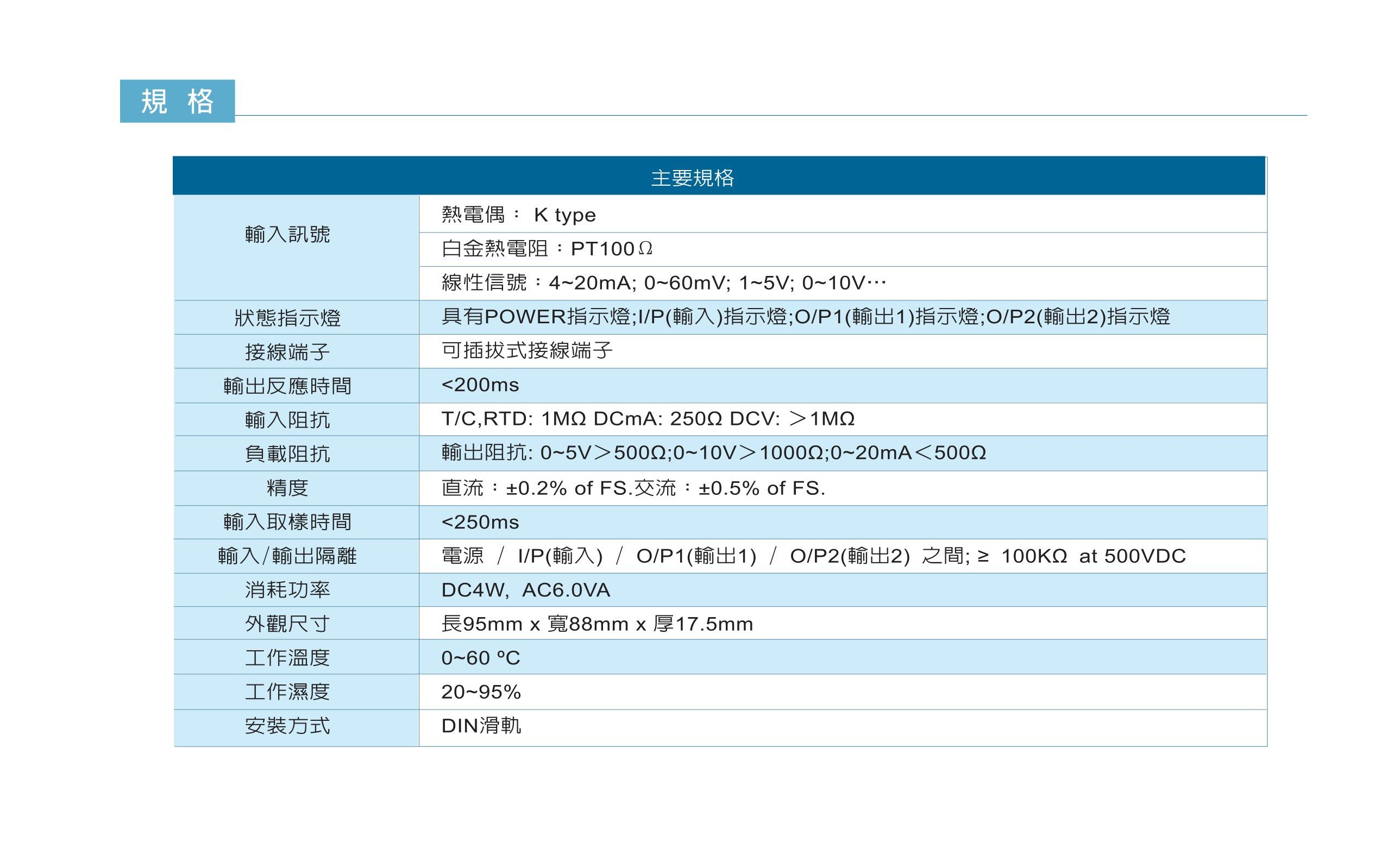Viewport: 1400px width, 861px height.
Task: Select the 輸出反應時間 row label
Action: click(x=287, y=386)
